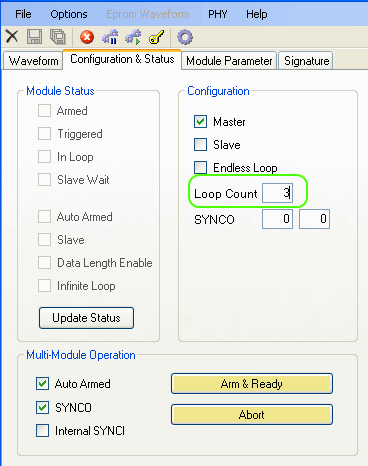Image resolution: width=368 pixels, height=466 pixels.
Task: Click the gears play icon
Action: coord(133,37)
